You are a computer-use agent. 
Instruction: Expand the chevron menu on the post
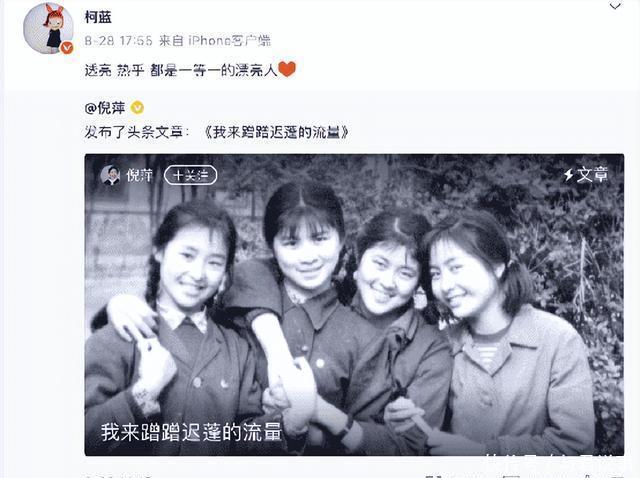click(x=615, y=6)
